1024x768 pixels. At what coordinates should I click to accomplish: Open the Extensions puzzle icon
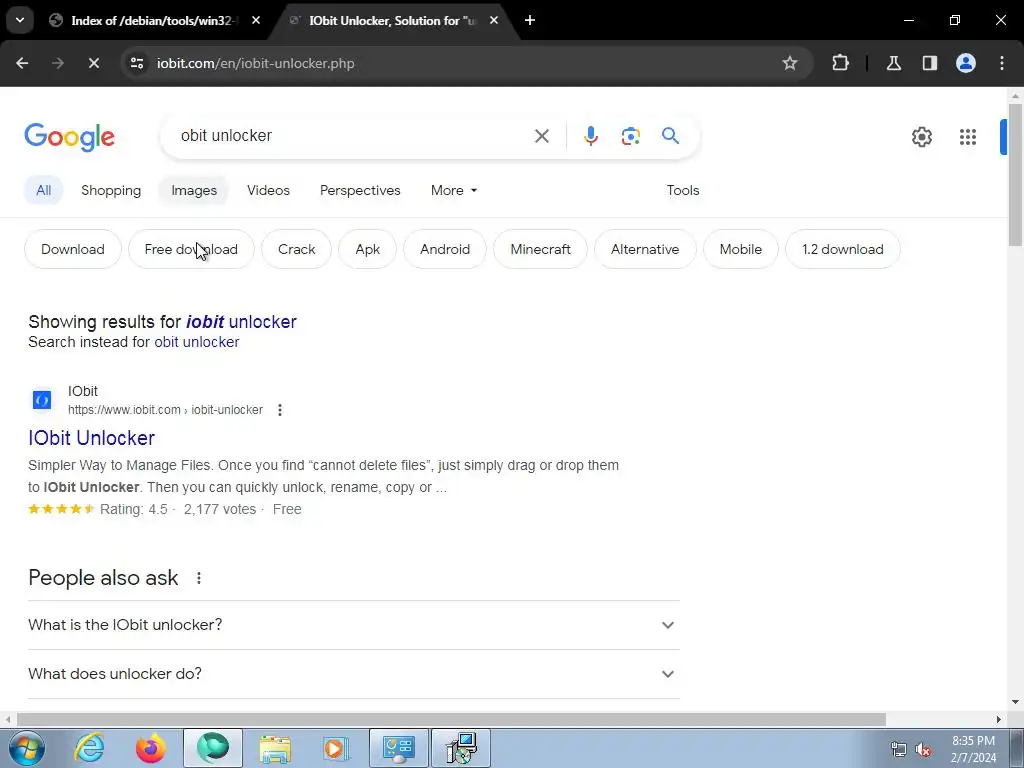point(840,63)
